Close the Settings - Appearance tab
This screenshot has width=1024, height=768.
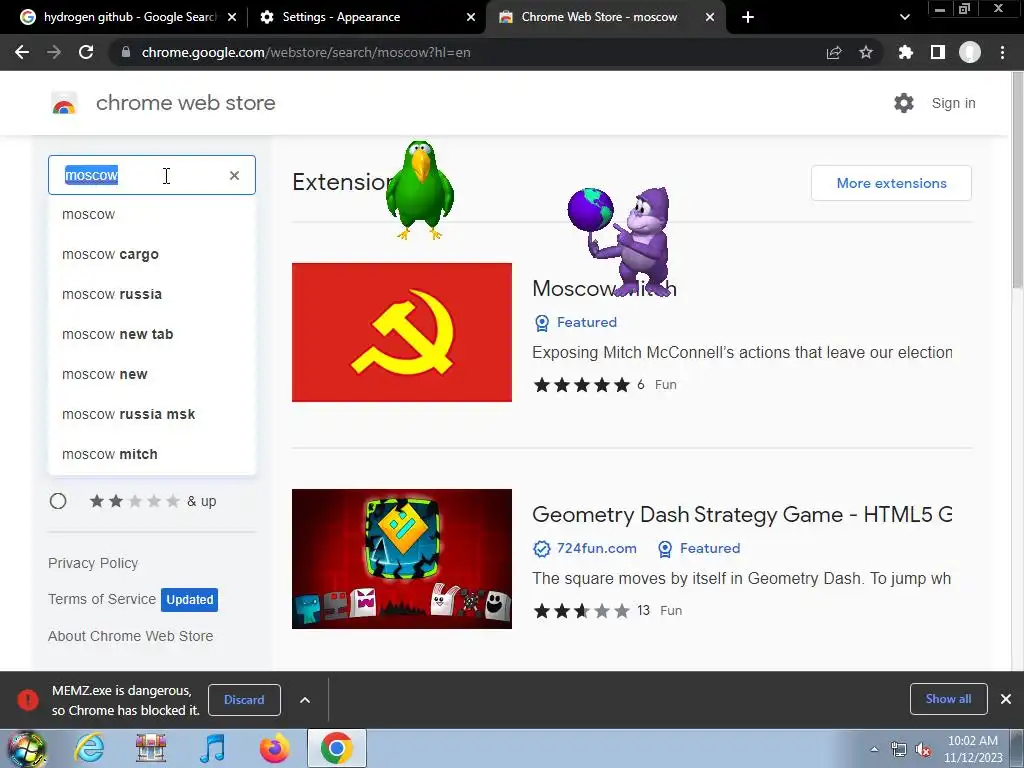click(x=471, y=17)
